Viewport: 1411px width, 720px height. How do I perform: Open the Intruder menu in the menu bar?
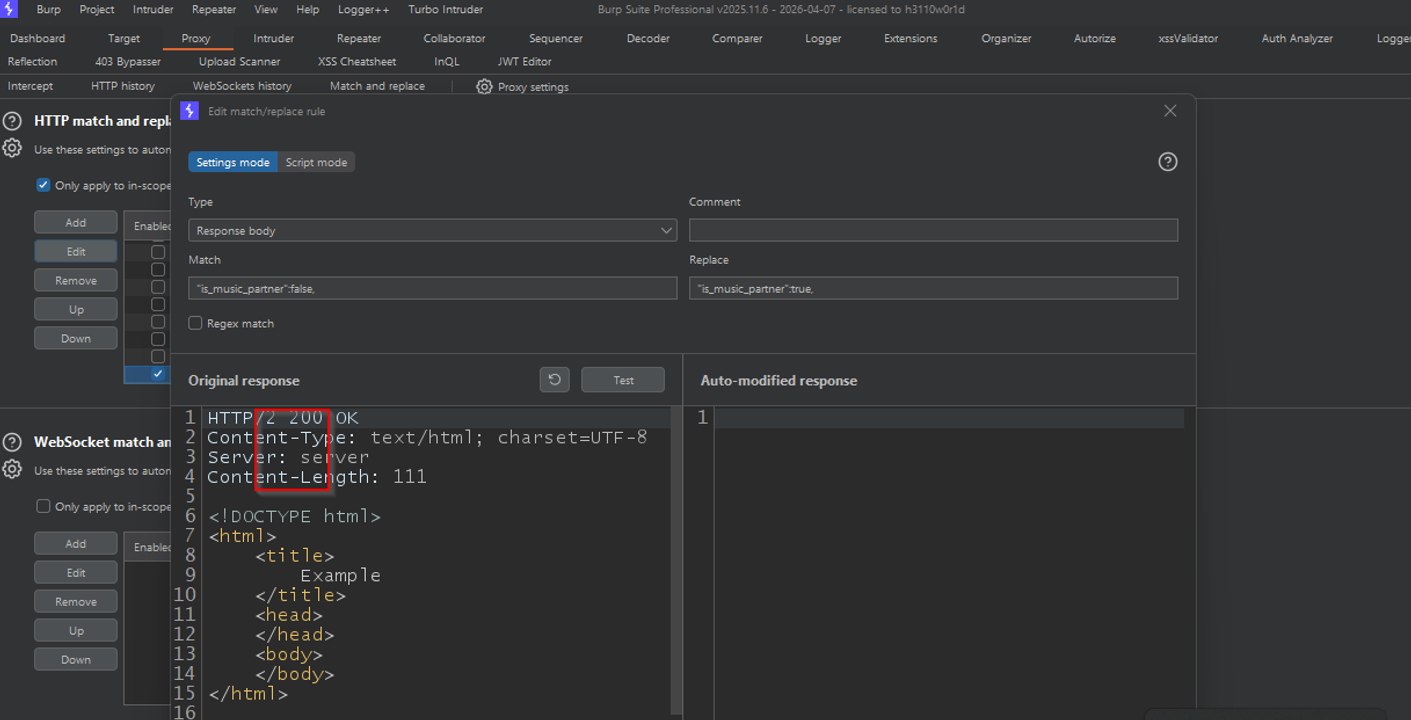(x=152, y=9)
